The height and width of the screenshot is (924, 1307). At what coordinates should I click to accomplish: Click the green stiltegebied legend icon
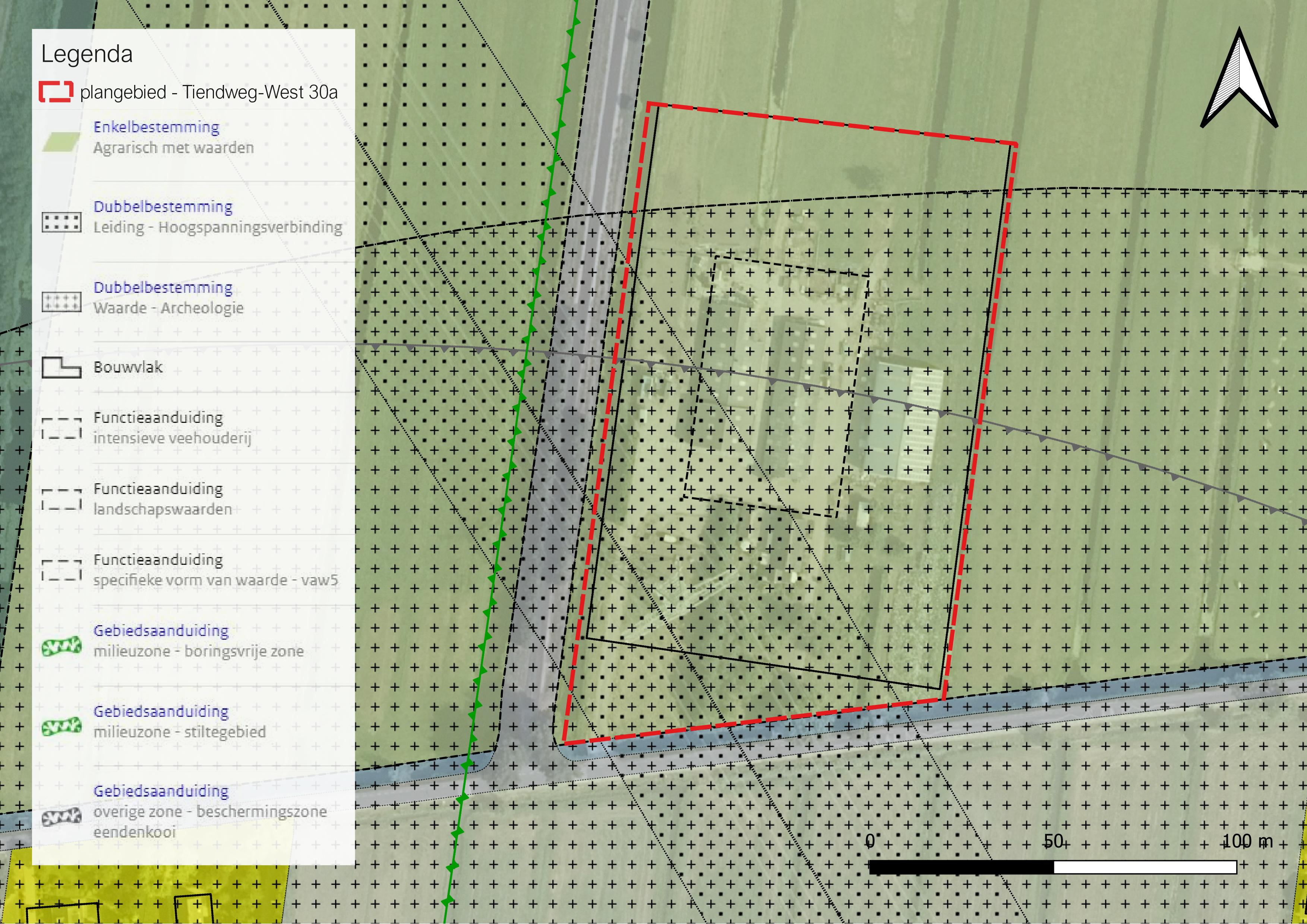pyautogui.click(x=61, y=727)
